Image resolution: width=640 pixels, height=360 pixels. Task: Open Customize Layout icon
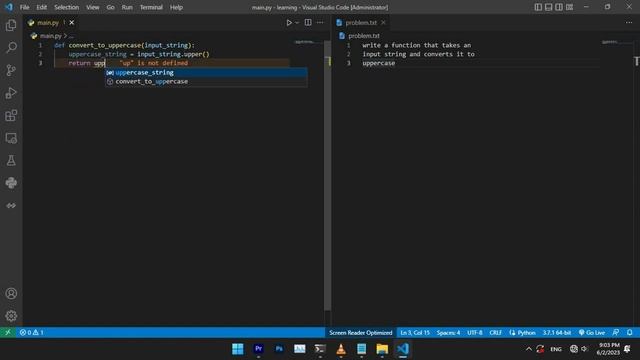(x=569, y=7)
